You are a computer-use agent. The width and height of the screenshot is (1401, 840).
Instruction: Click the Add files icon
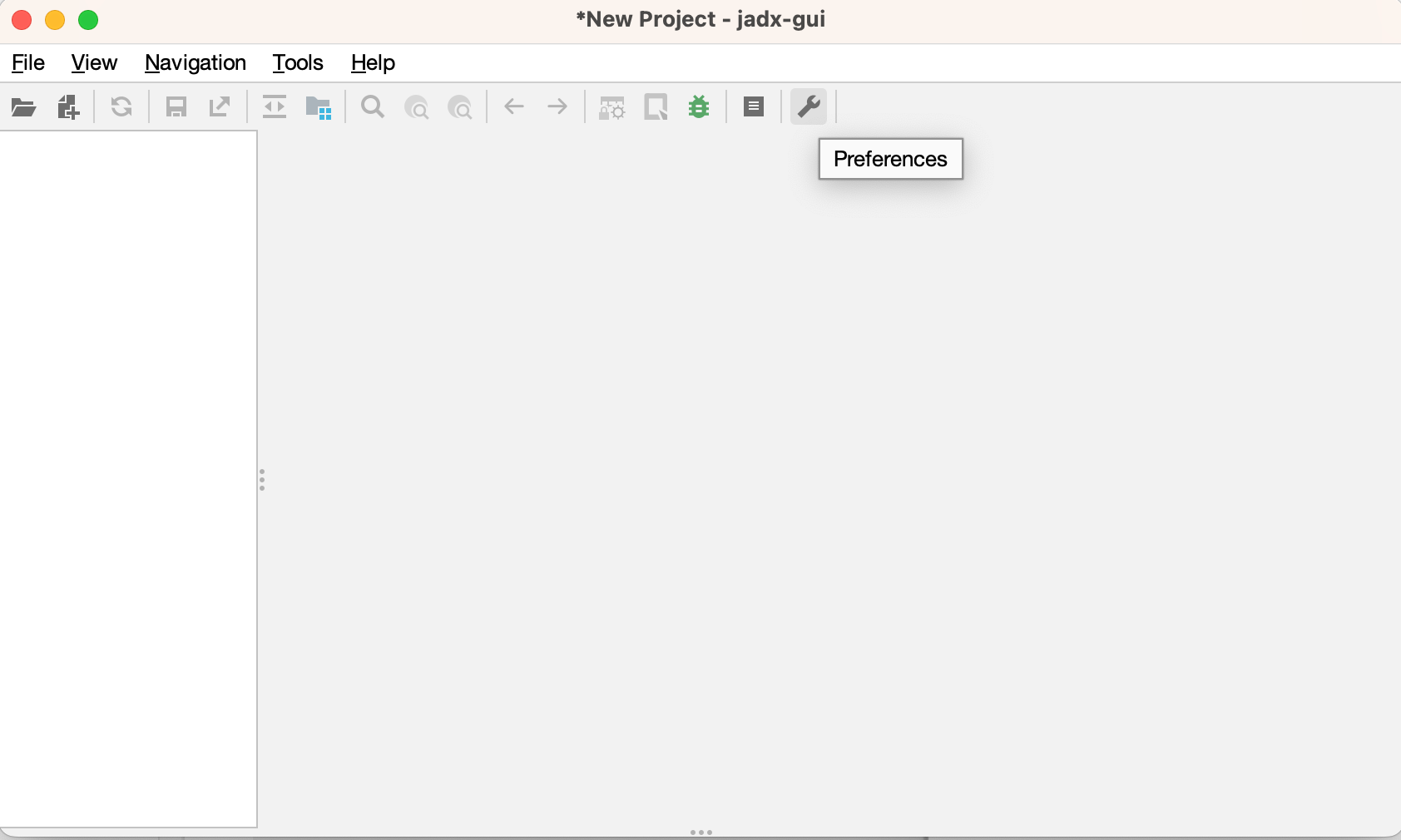pos(68,107)
